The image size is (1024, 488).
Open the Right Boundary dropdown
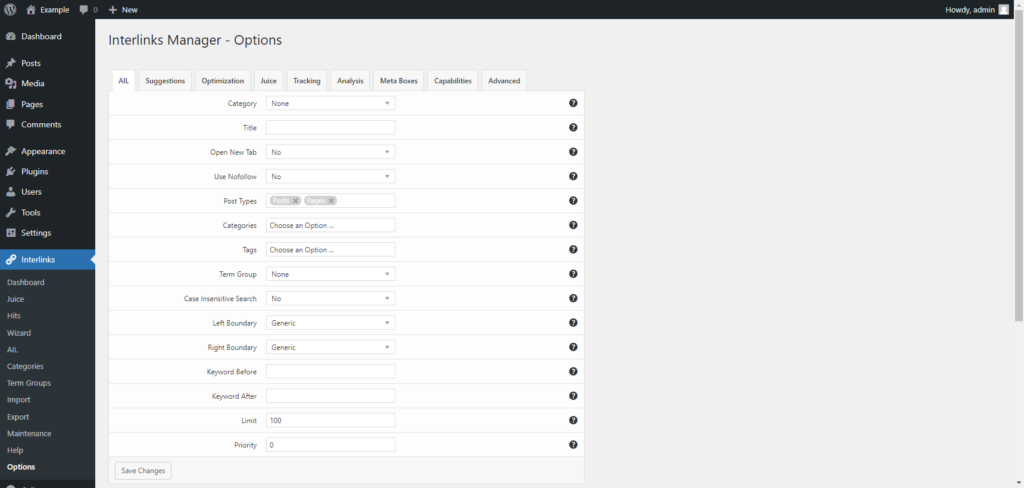(330, 347)
